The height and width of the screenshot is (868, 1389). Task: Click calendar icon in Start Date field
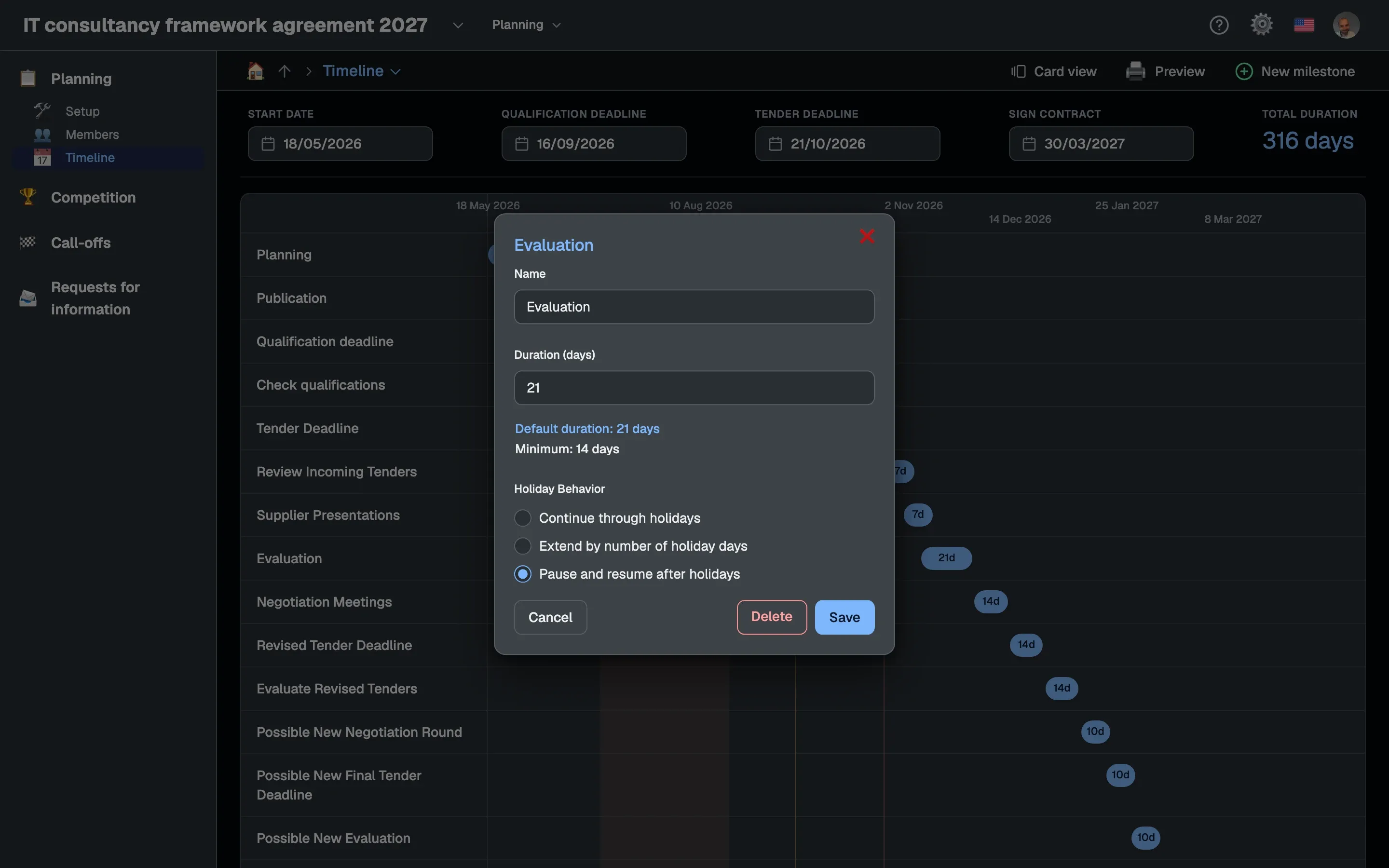click(268, 144)
